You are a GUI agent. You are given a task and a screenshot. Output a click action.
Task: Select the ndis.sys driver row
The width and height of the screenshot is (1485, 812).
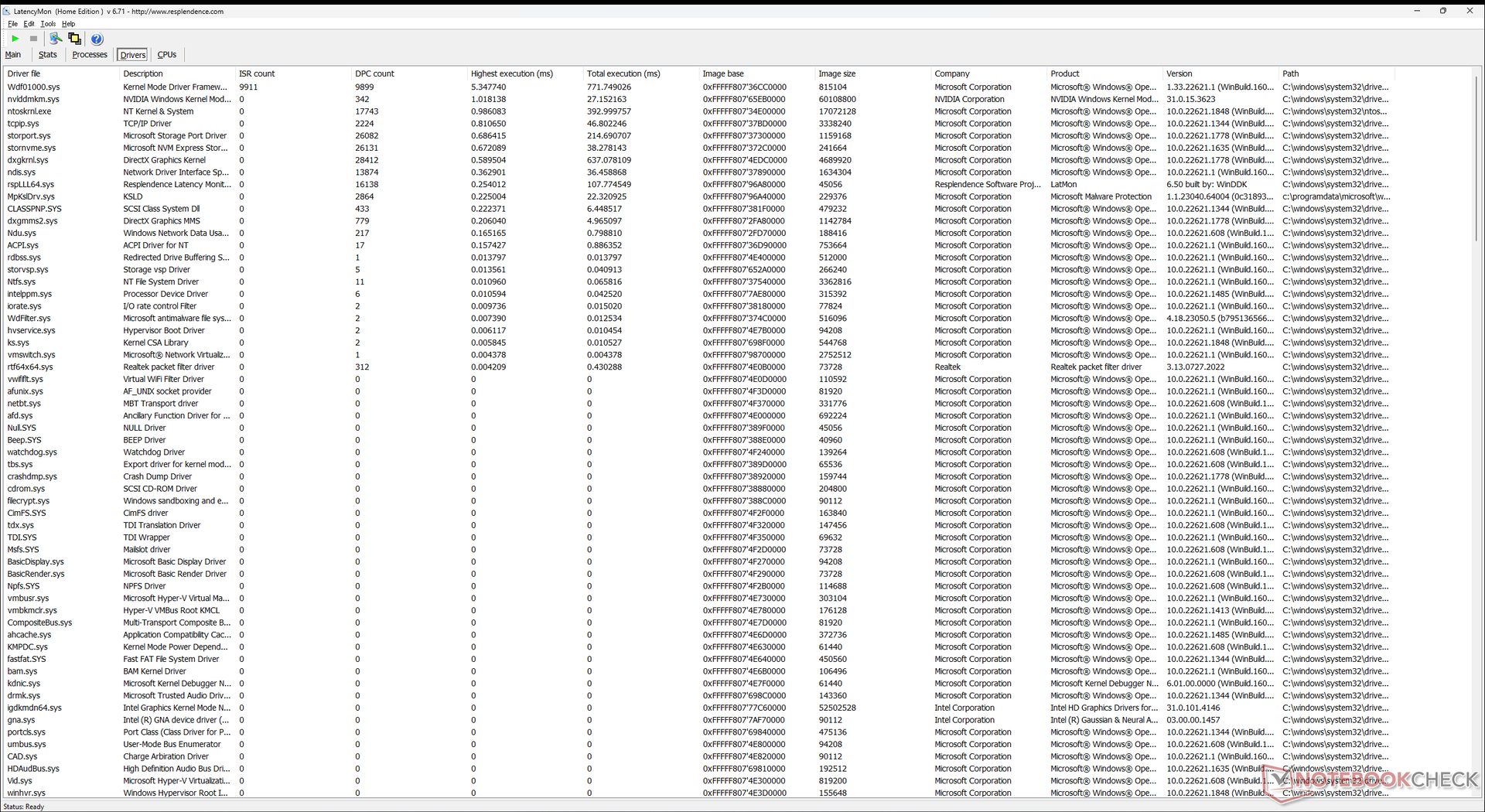point(699,172)
